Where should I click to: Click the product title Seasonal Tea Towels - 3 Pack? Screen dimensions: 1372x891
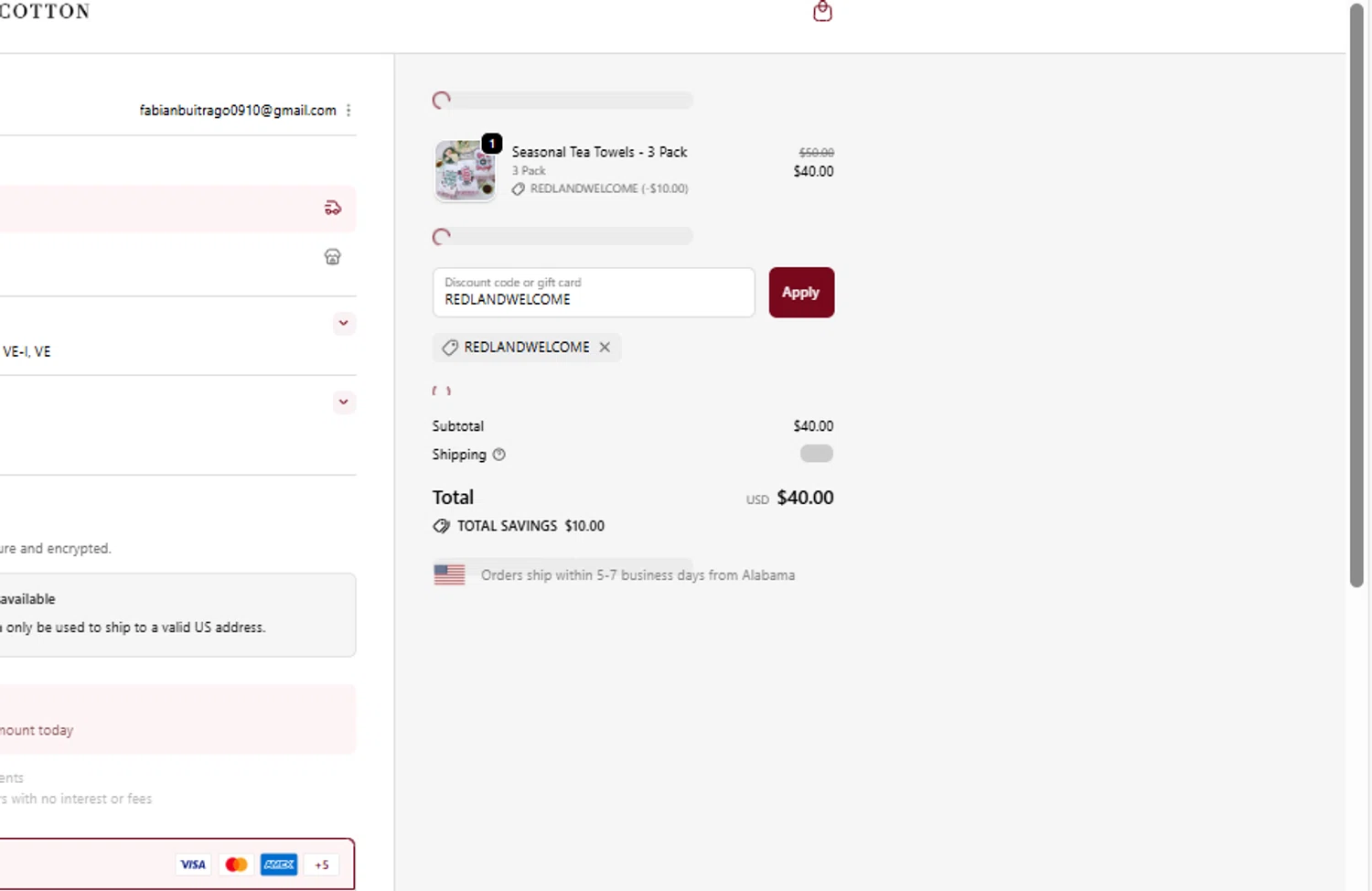[x=599, y=152]
